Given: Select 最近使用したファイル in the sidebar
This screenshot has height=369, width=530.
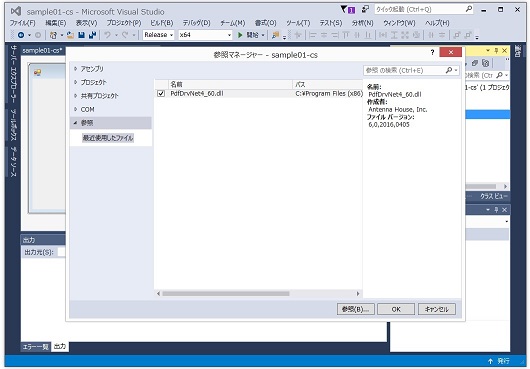Looking at the screenshot, I should (108, 138).
